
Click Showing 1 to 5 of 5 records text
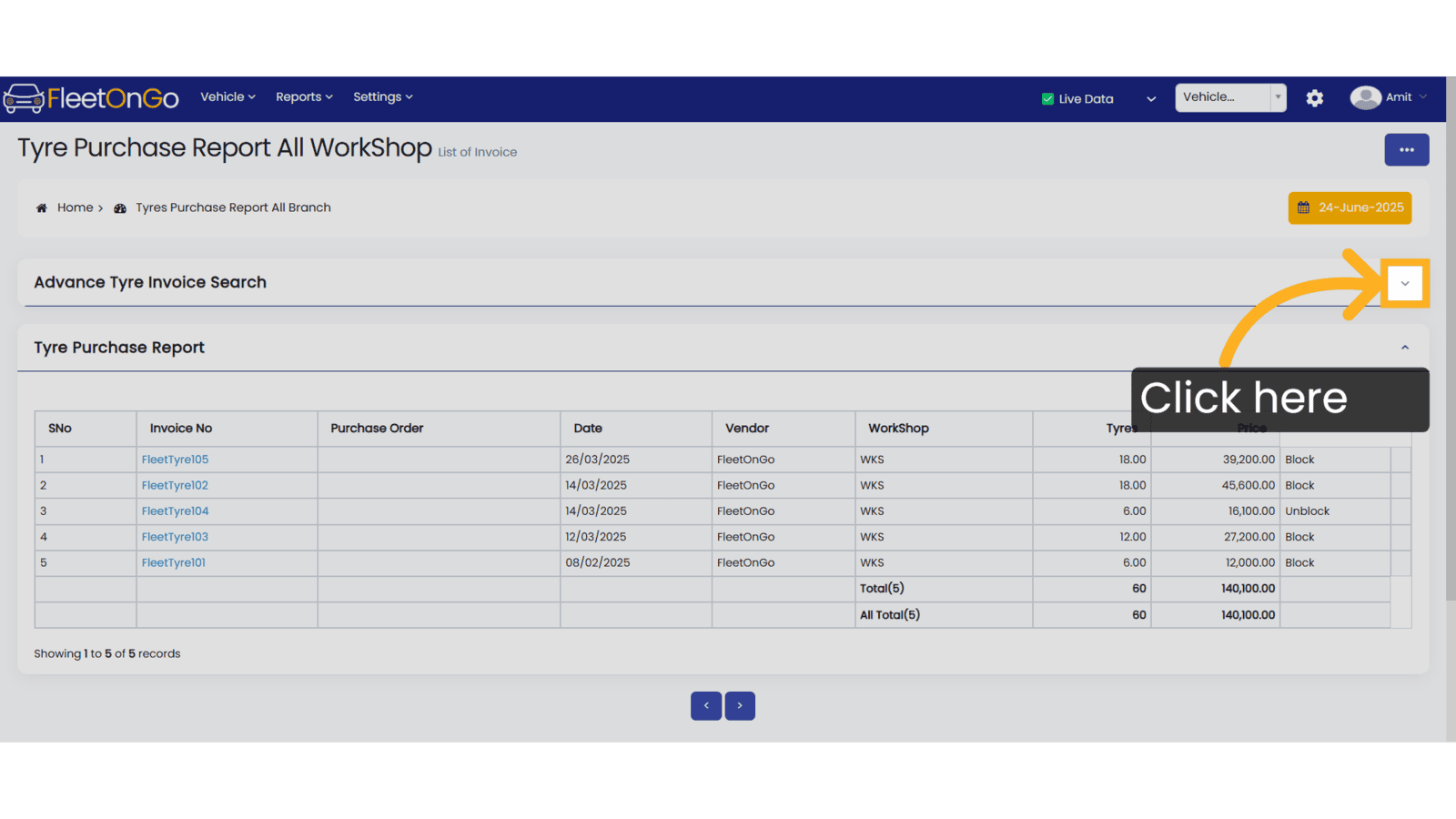click(x=107, y=653)
